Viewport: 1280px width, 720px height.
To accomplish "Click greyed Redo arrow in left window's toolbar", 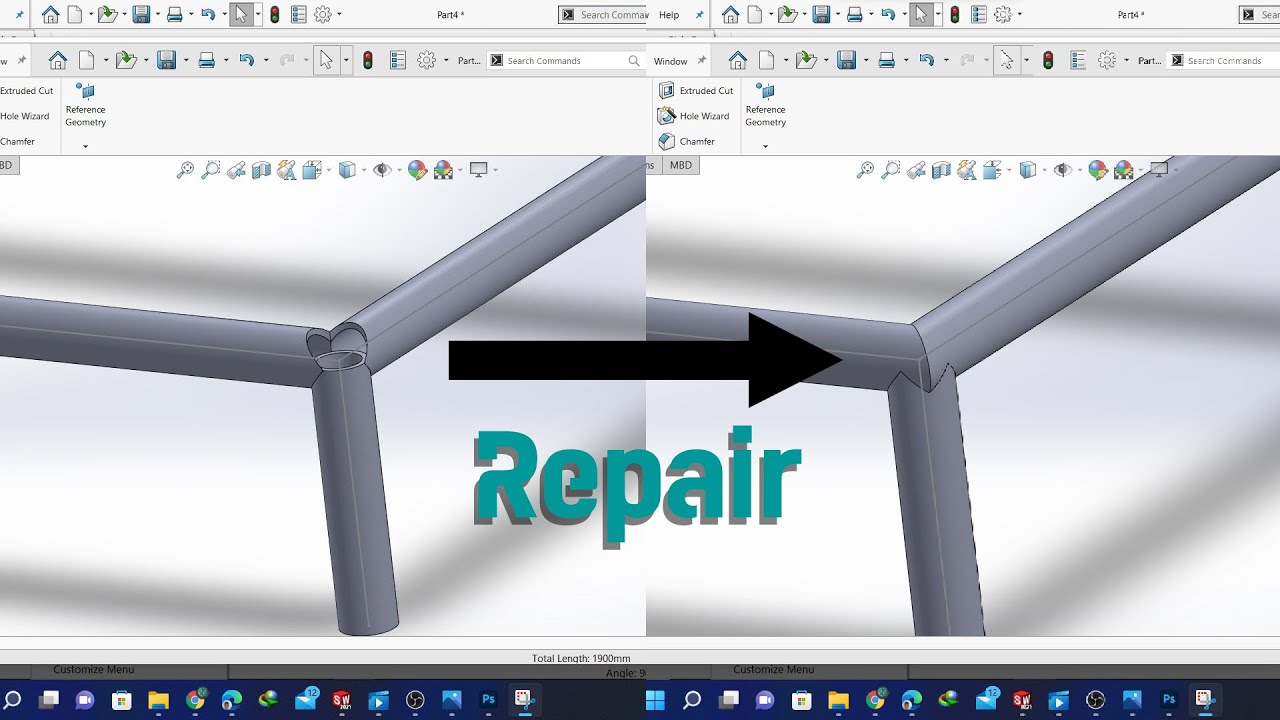I will [286, 61].
